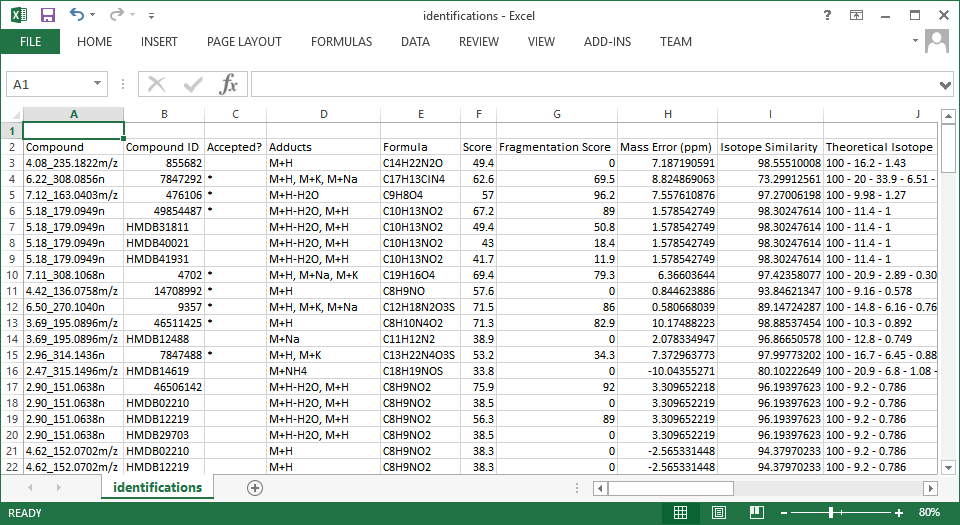The height and width of the screenshot is (525, 960).
Task: Click the horizontal scrollbar left arrow
Action: (600, 488)
